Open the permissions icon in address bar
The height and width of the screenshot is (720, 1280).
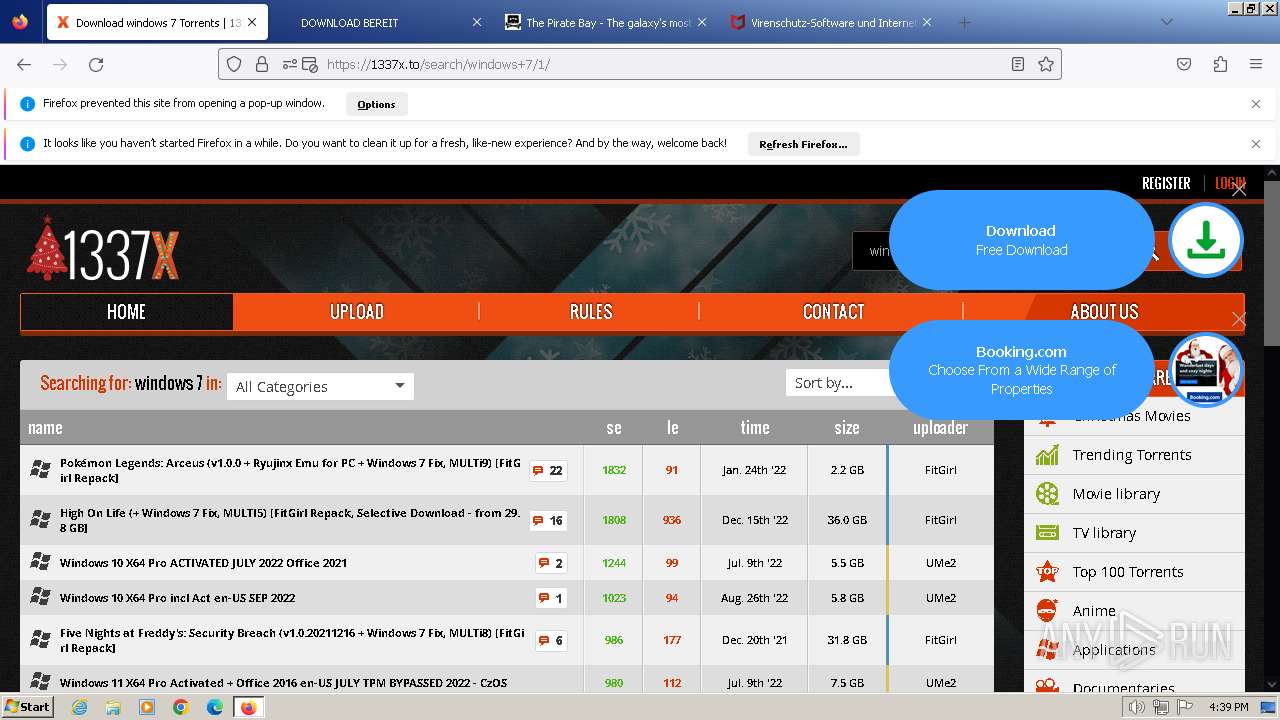289,64
